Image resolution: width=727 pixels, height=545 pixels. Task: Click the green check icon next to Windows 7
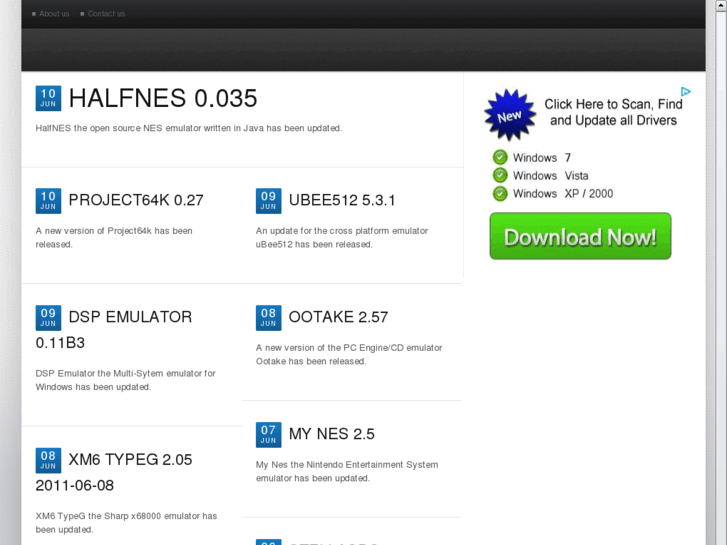(x=500, y=157)
